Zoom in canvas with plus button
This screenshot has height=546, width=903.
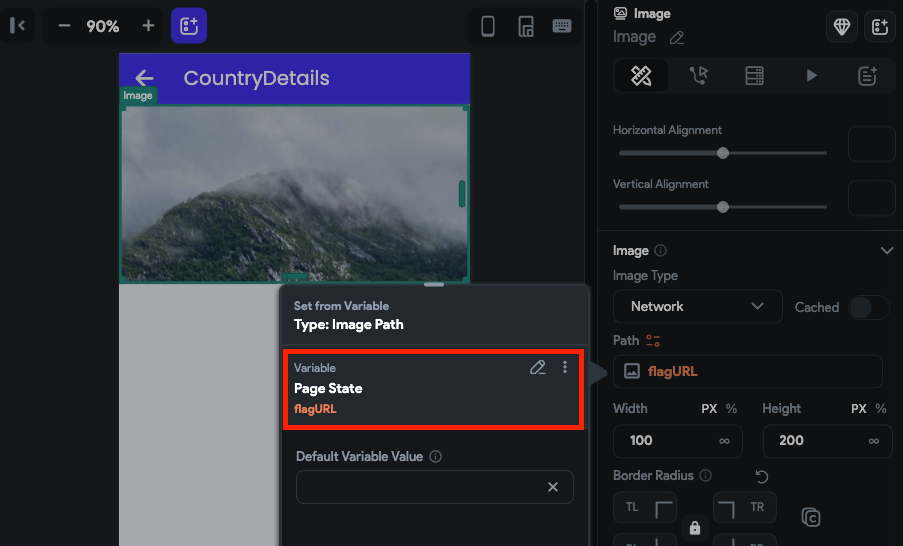click(x=148, y=26)
